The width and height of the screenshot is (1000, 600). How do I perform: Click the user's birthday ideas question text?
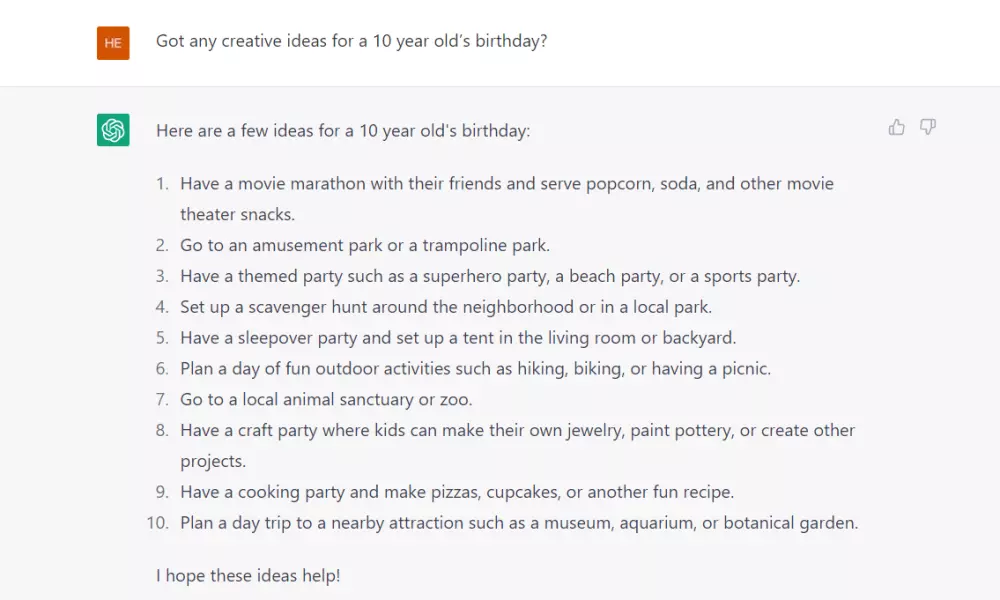pos(351,42)
